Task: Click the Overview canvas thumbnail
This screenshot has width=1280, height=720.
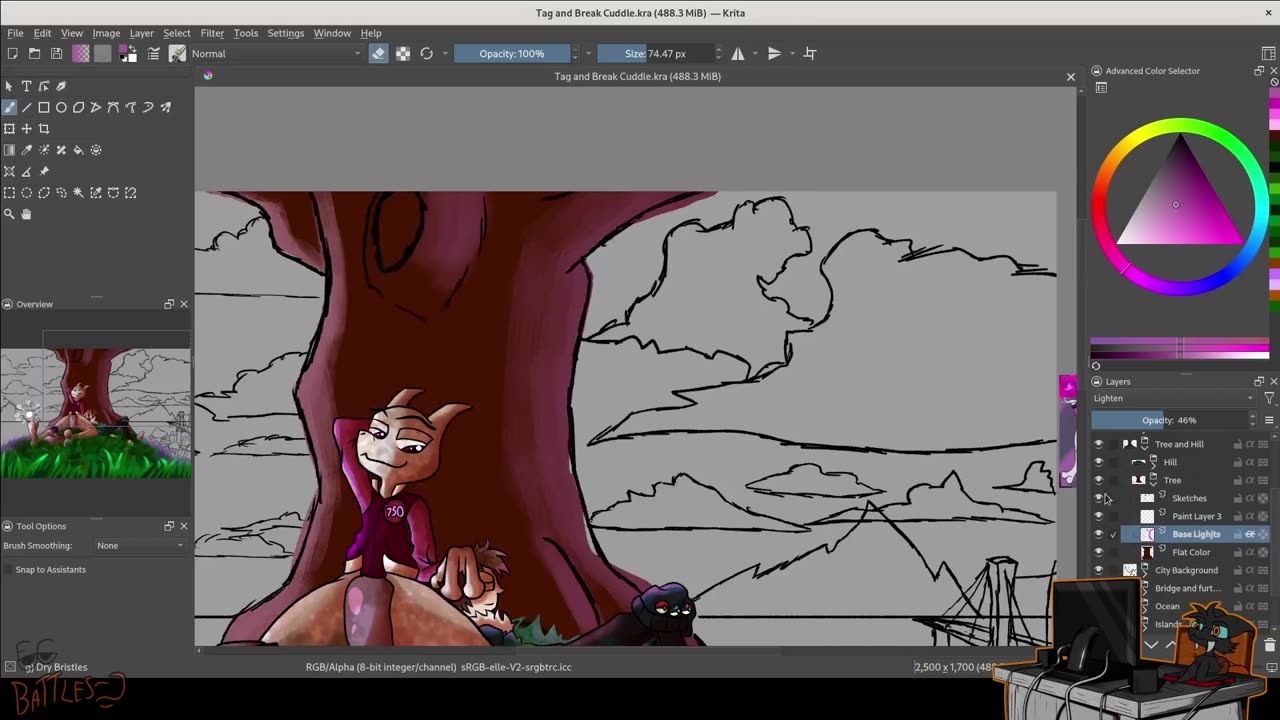Action: 96,413
